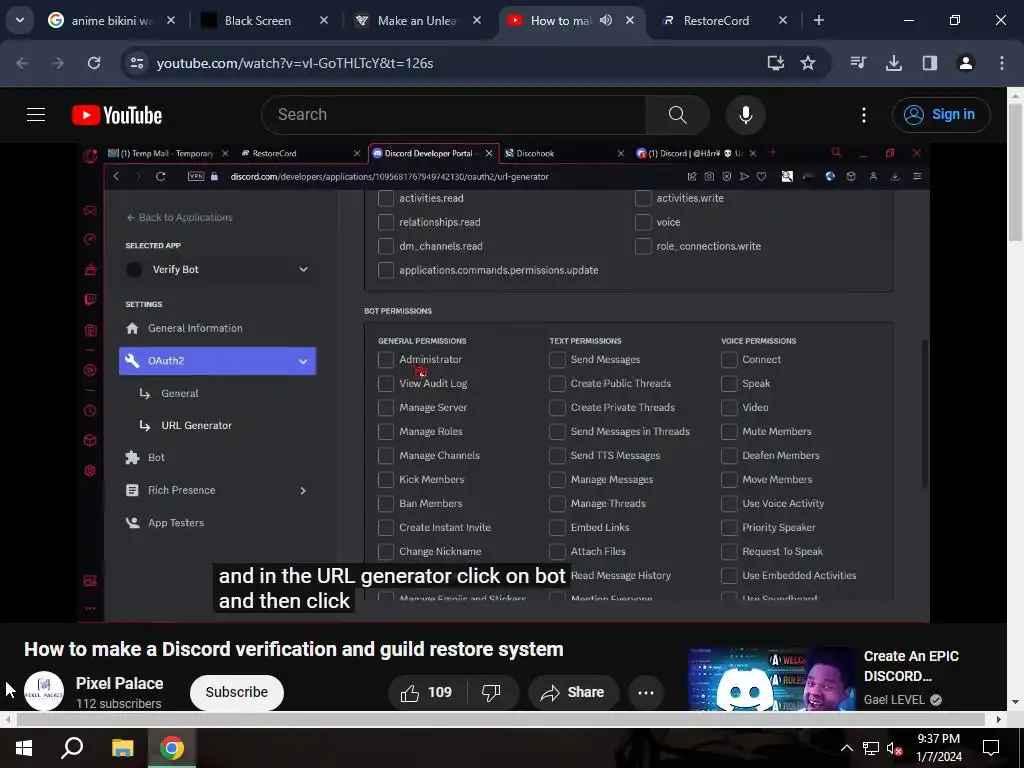Viewport: 1024px width, 768px height.
Task: Reload the page in Chrome
Action: click(x=94, y=63)
